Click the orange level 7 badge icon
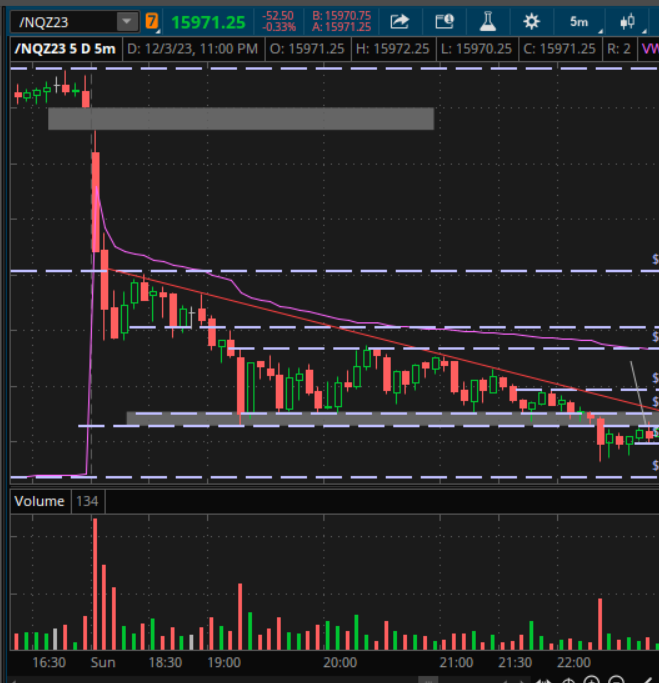659x683 pixels. pyautogui.click(x=152, y=21)
